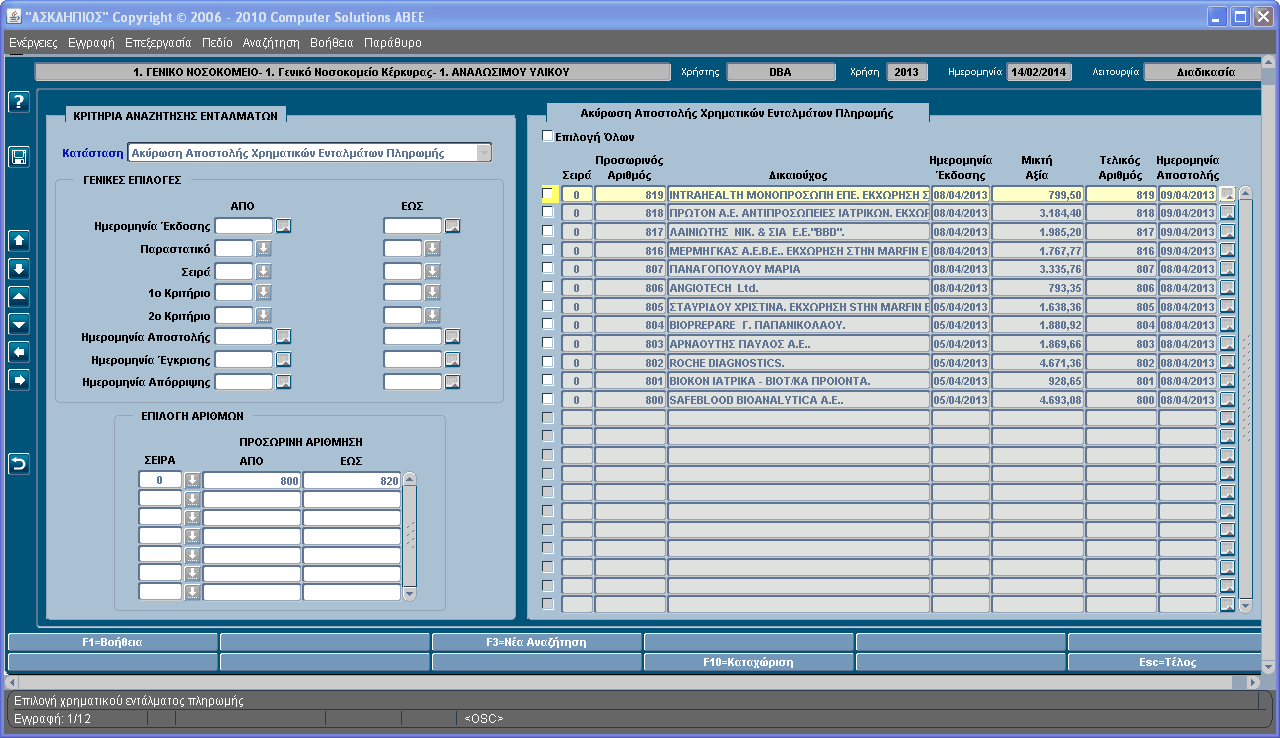Click detail icon on INTRAHEALTH row 819
This screenshot has width=1280, height=738.
(x=1227, y=194)
